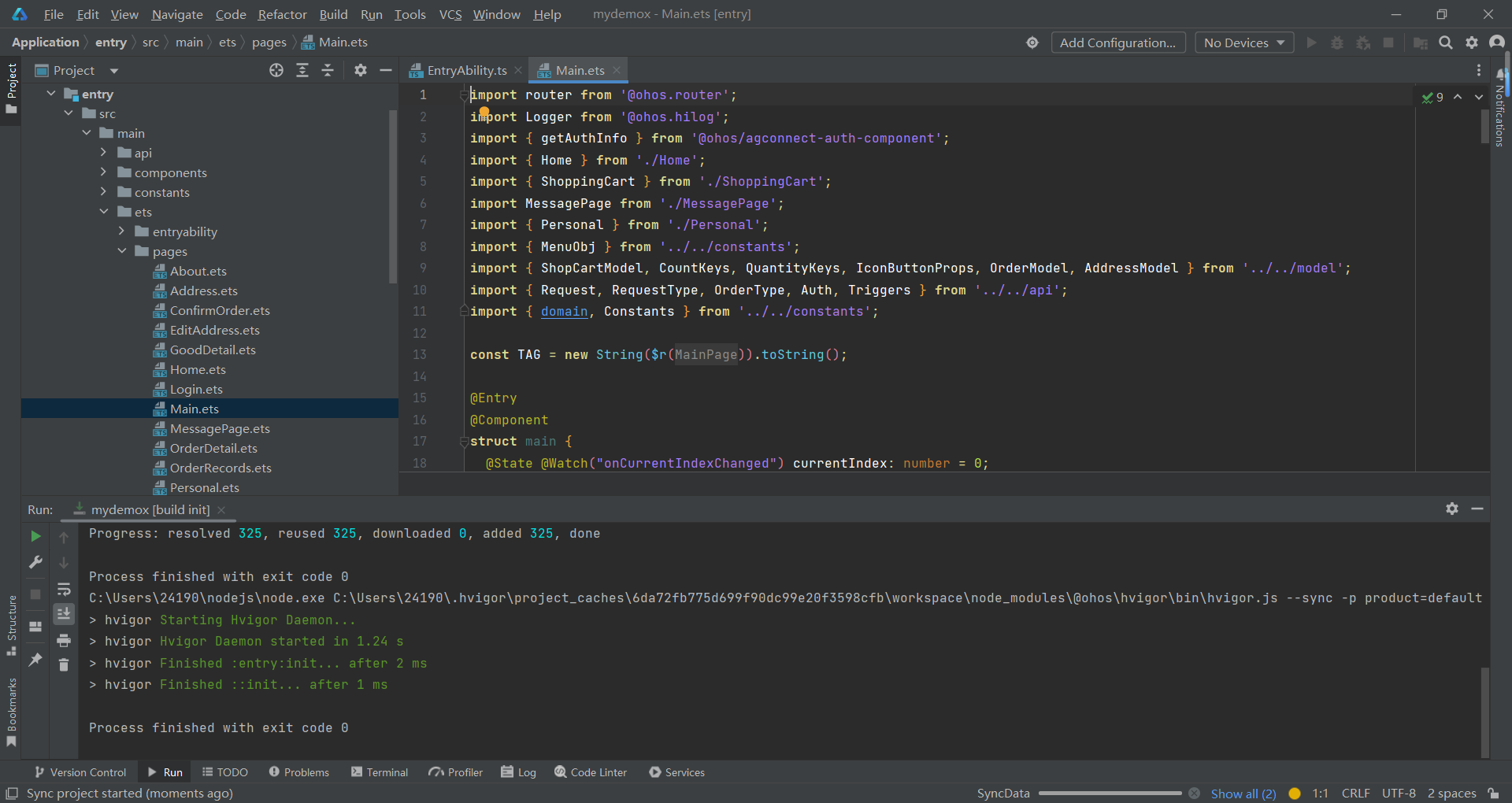The width and height of the screenshot is (1512, 803).
Task: Click the domain link in import line
Action: pos(564,311)
